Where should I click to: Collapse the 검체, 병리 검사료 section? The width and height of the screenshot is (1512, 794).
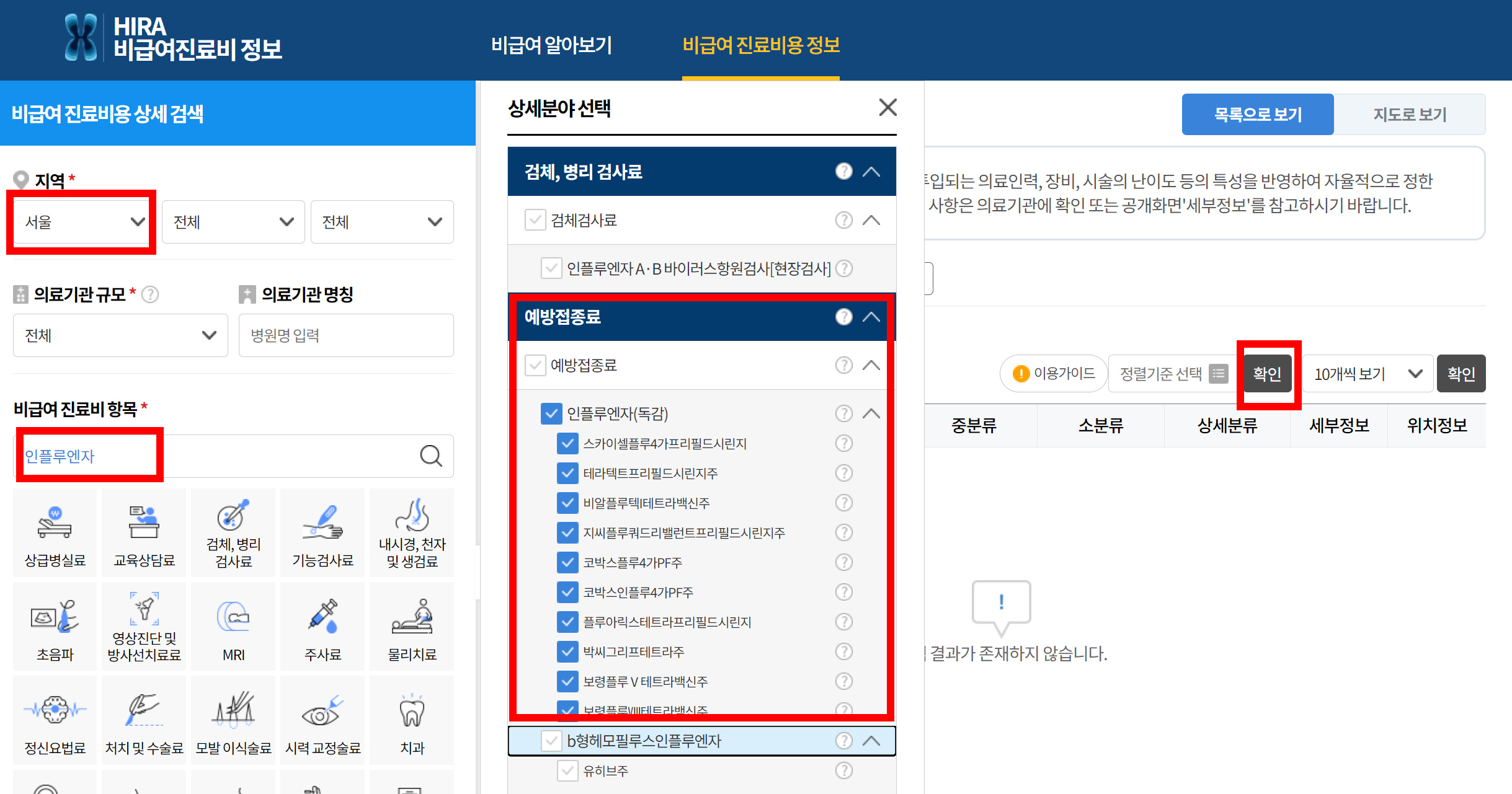[x=871, y=172]
